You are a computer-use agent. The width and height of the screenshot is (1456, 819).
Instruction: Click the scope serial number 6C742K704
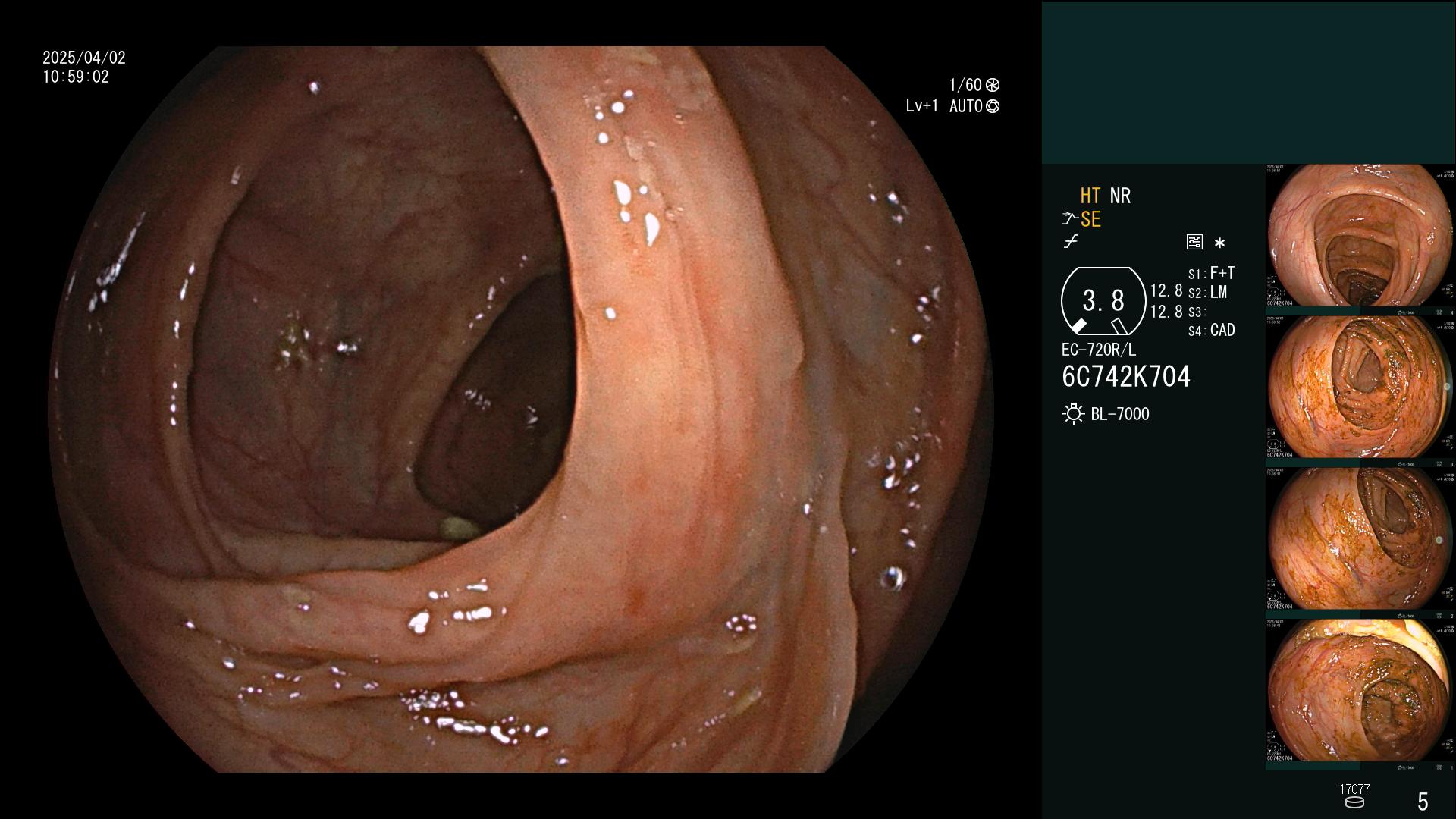[x=1126, y=377]
